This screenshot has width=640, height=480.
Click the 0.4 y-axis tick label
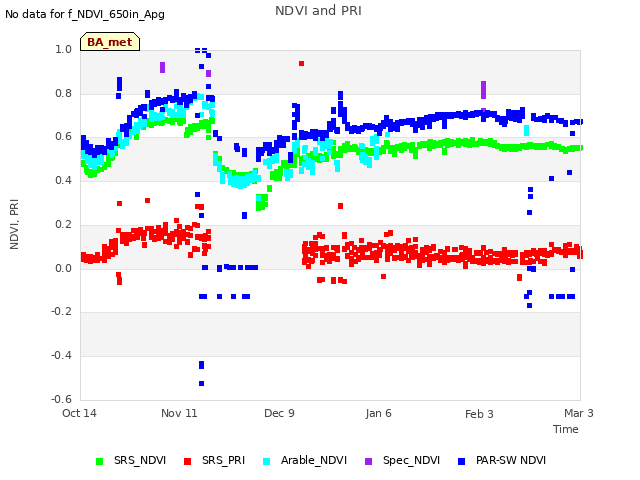(x=64, y=180)
